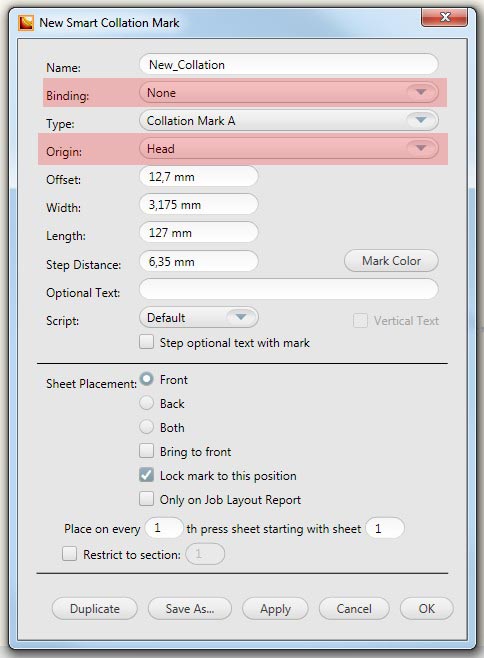
Task: Close the New Smart Collation Mark dialog
Action: click(x=444, y=17)
